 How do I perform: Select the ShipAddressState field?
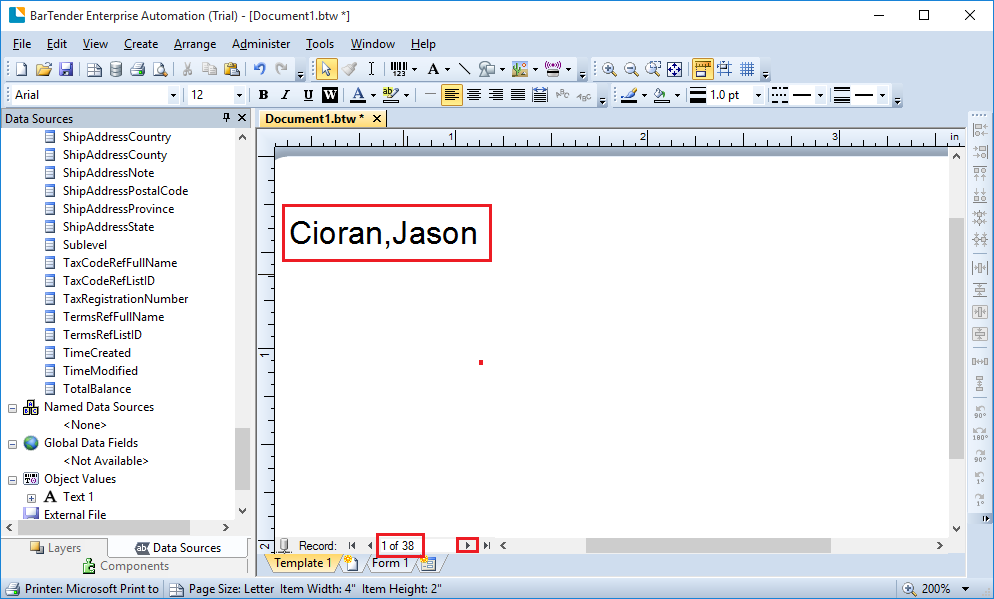pos(108,226)
